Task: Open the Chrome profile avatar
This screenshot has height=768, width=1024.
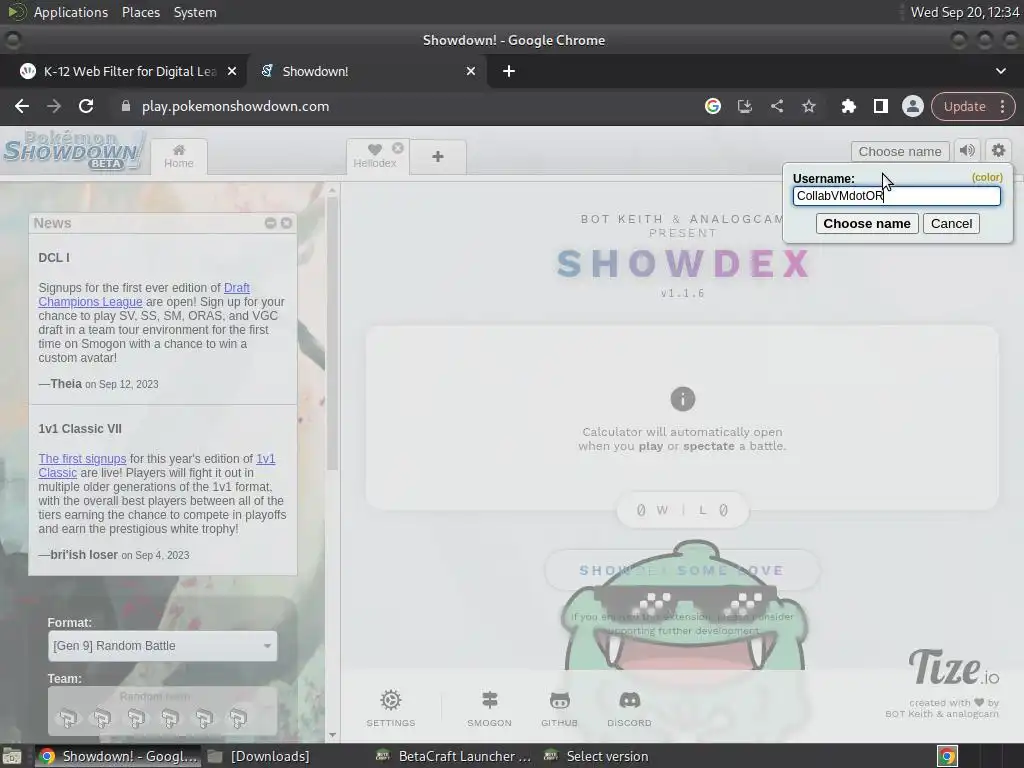Action: point(912,106)
